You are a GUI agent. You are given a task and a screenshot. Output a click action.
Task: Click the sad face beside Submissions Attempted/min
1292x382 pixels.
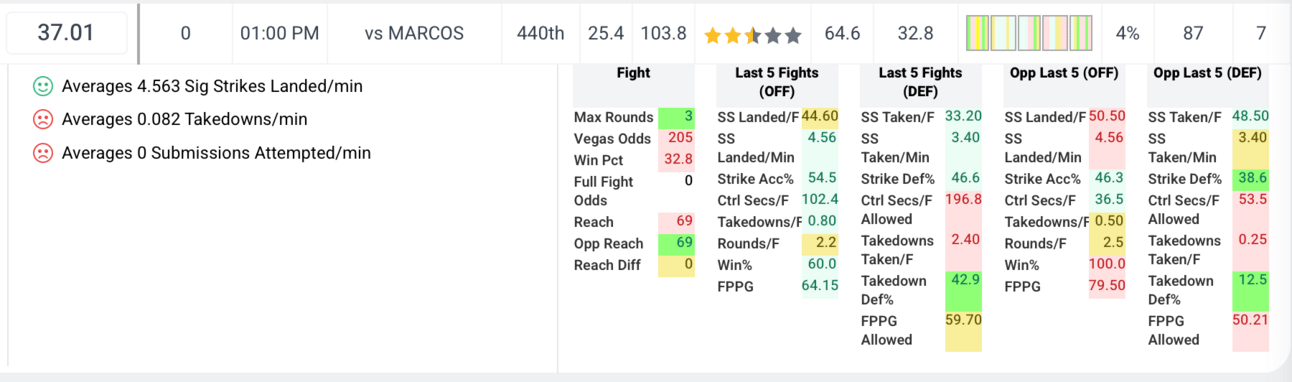[x=43, y=154]
